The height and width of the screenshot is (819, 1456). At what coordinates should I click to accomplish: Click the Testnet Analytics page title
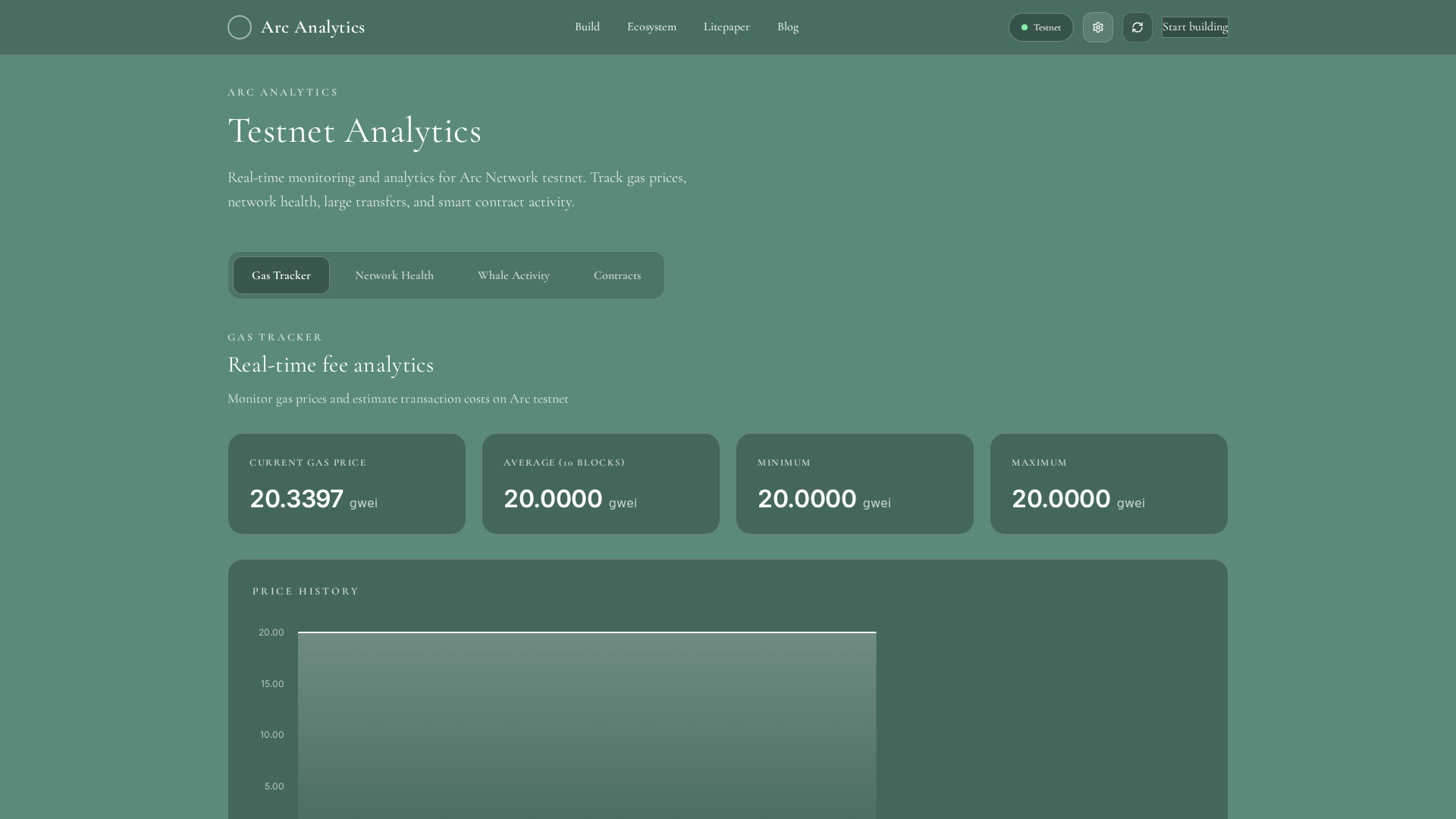pos(354,130)
